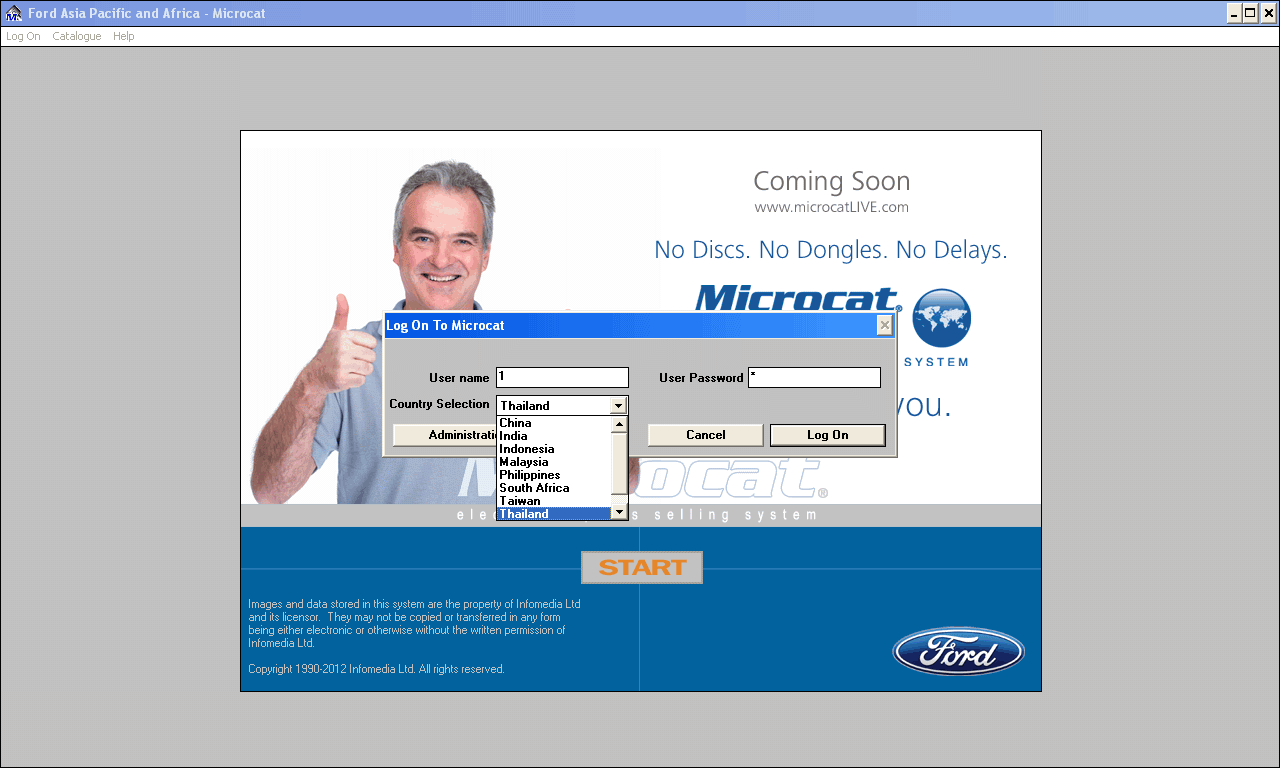1280x768 pixels.
Task: Choose Malaysia in the country list
Action: tap(524, 462)
